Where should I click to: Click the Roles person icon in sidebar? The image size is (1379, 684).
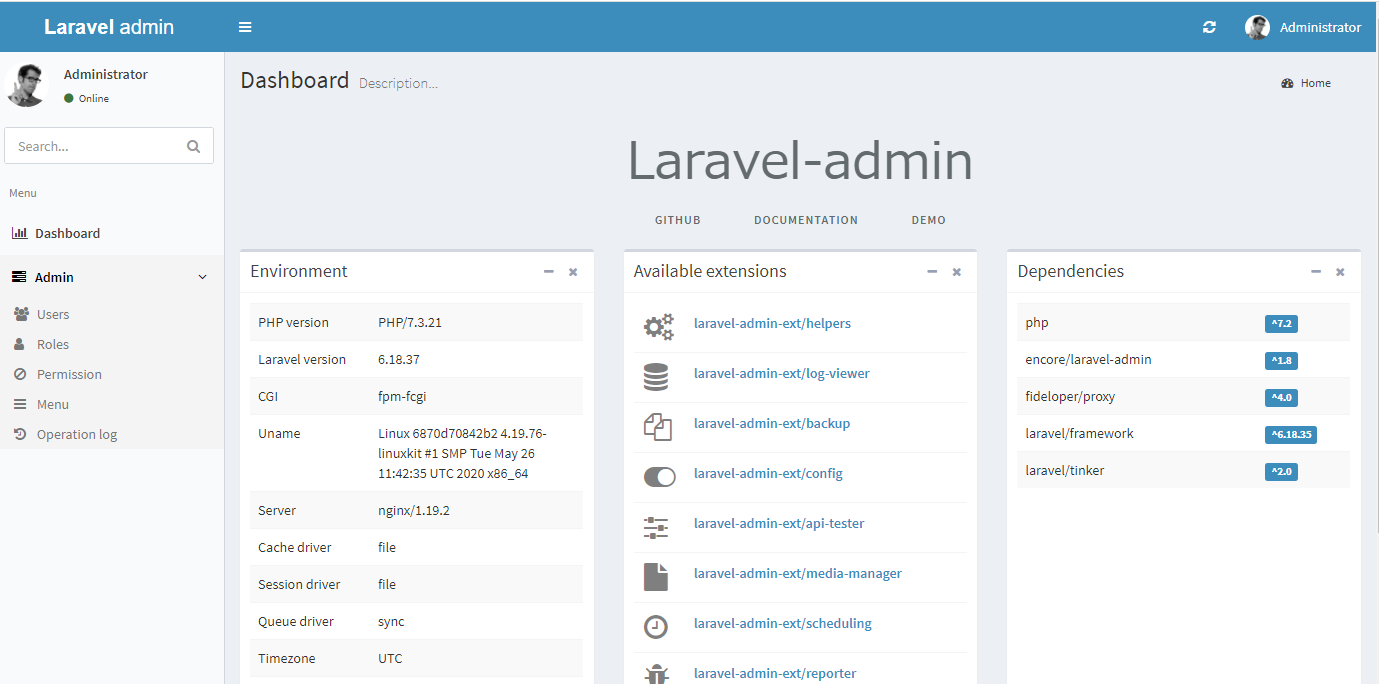click(x=19, y=344)
